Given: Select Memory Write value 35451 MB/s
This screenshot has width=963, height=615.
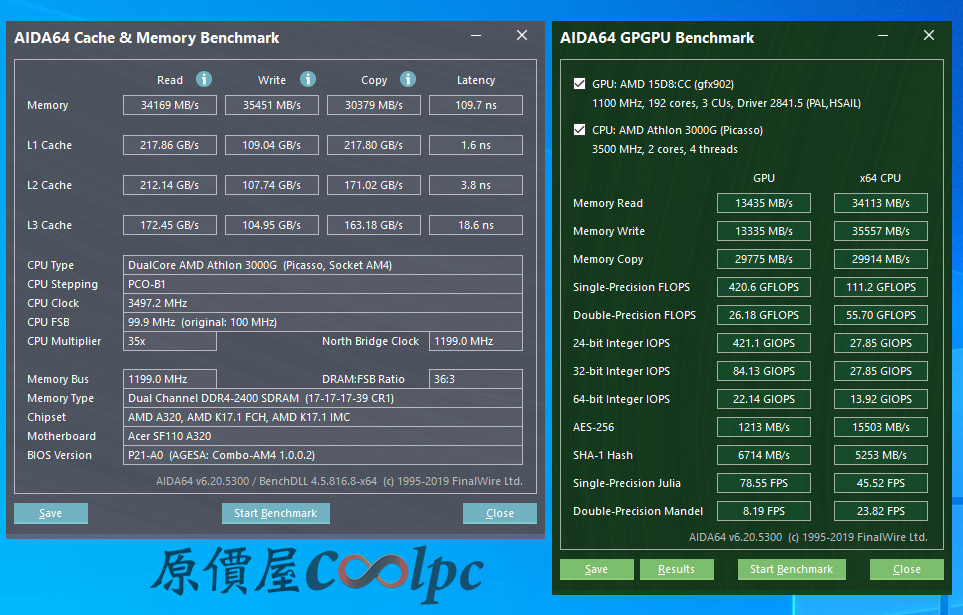Looking at the screenshot, I should pyautogui.click(x=272, y=105).
